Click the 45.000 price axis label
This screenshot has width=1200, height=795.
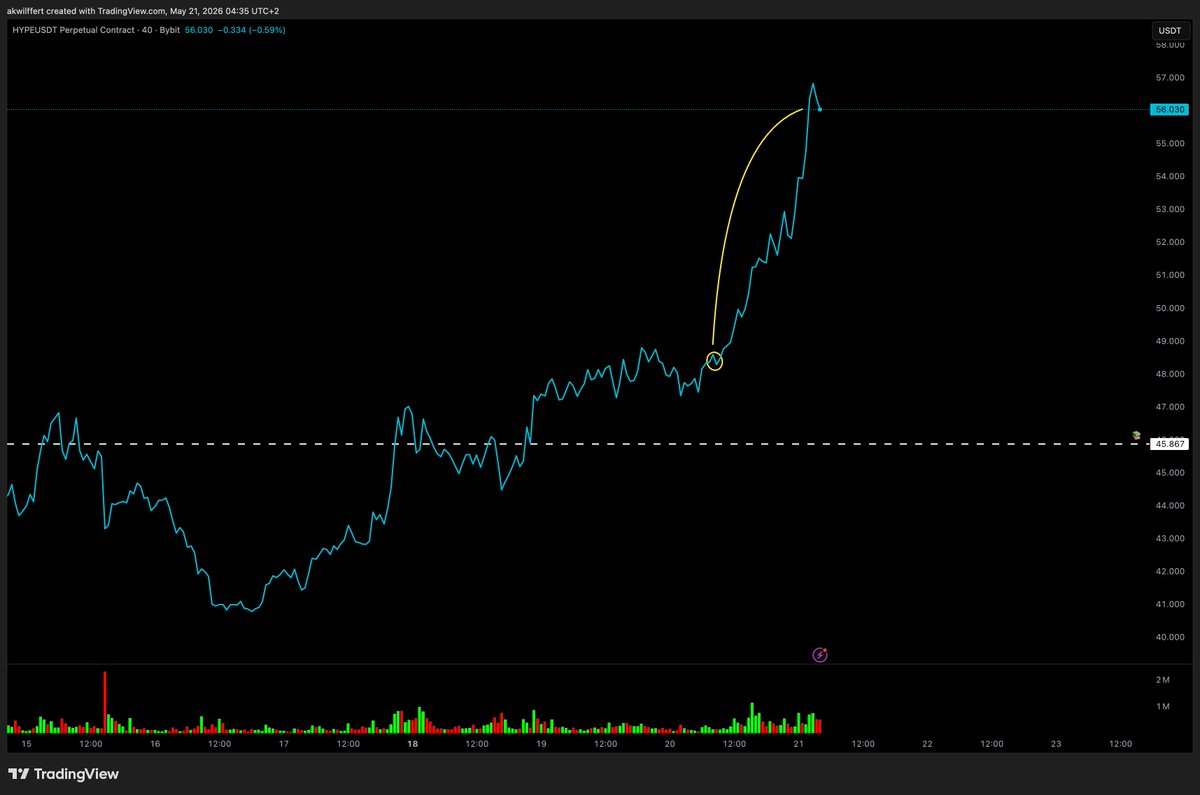click(x=1169, y=473)
